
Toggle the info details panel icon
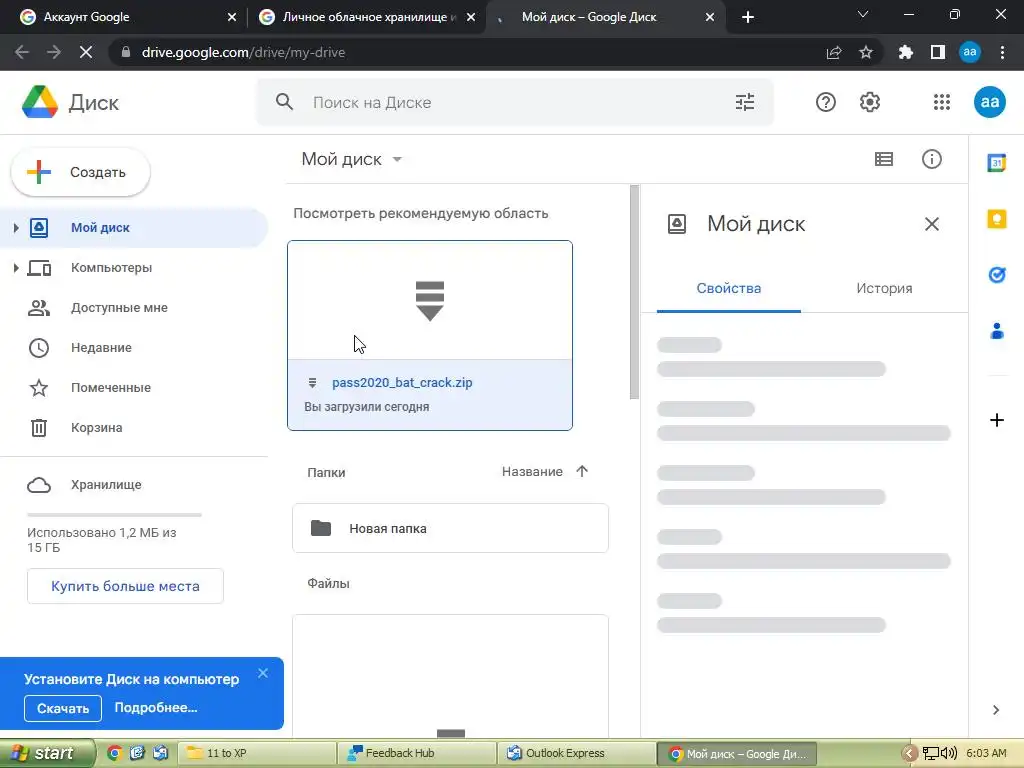coord(931,159)
